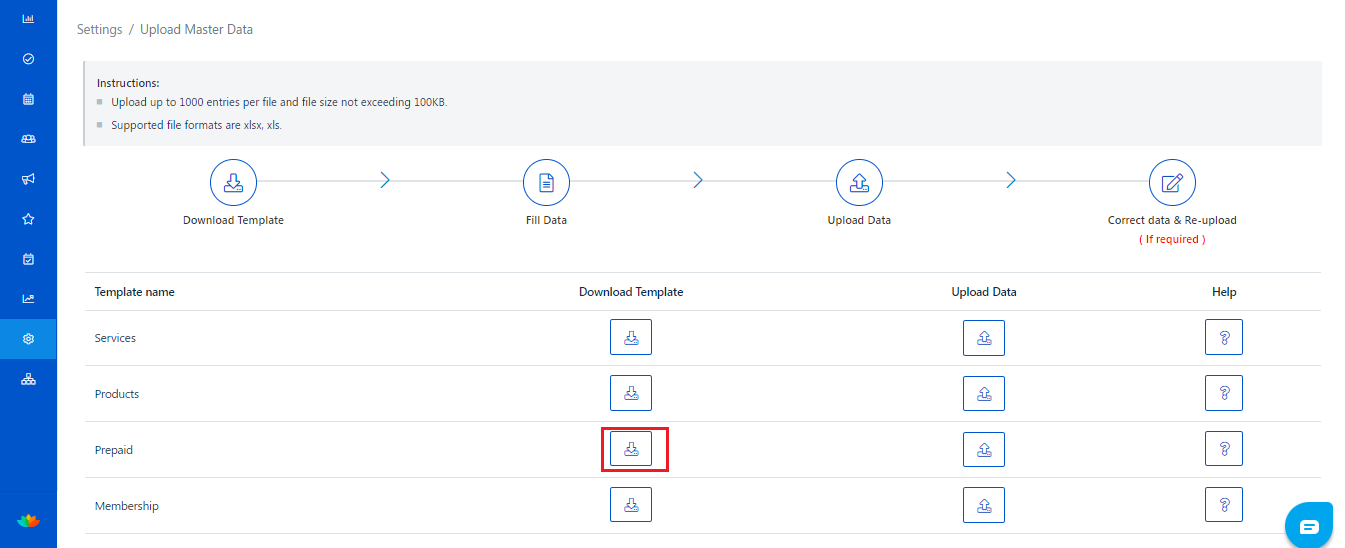Click the Download Template step label
This screenshot has height=548, width=1345.
click(233, 220)
